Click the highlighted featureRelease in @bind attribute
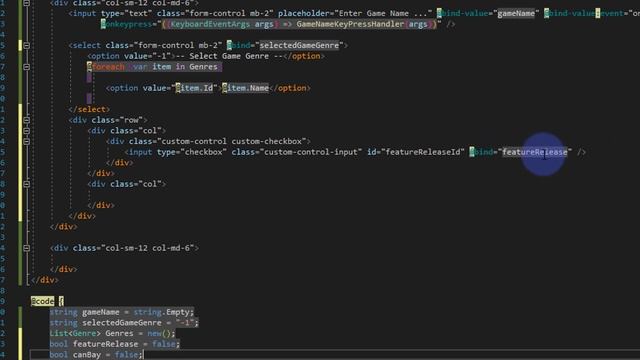 click(x=534, y=152)
